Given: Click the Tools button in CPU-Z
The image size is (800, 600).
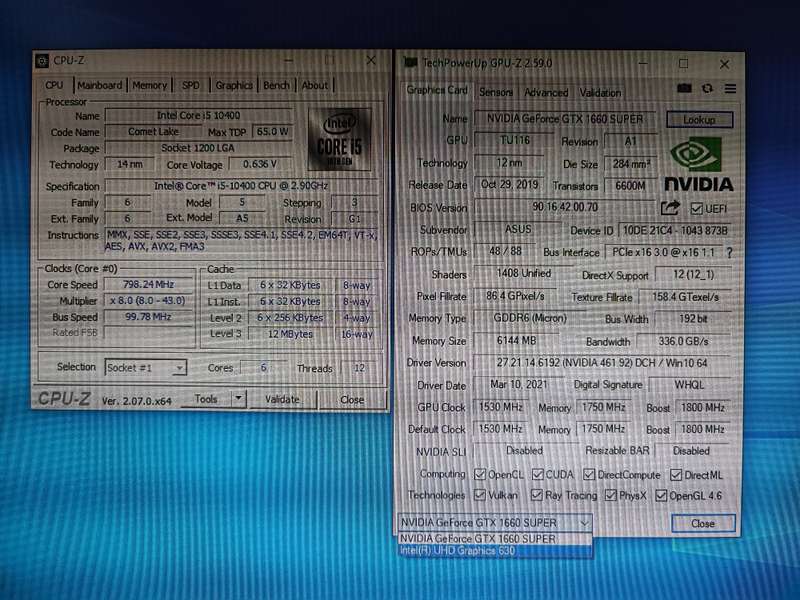Looking at the screenshot, I should pyautogui.click(x=206, y=398).
